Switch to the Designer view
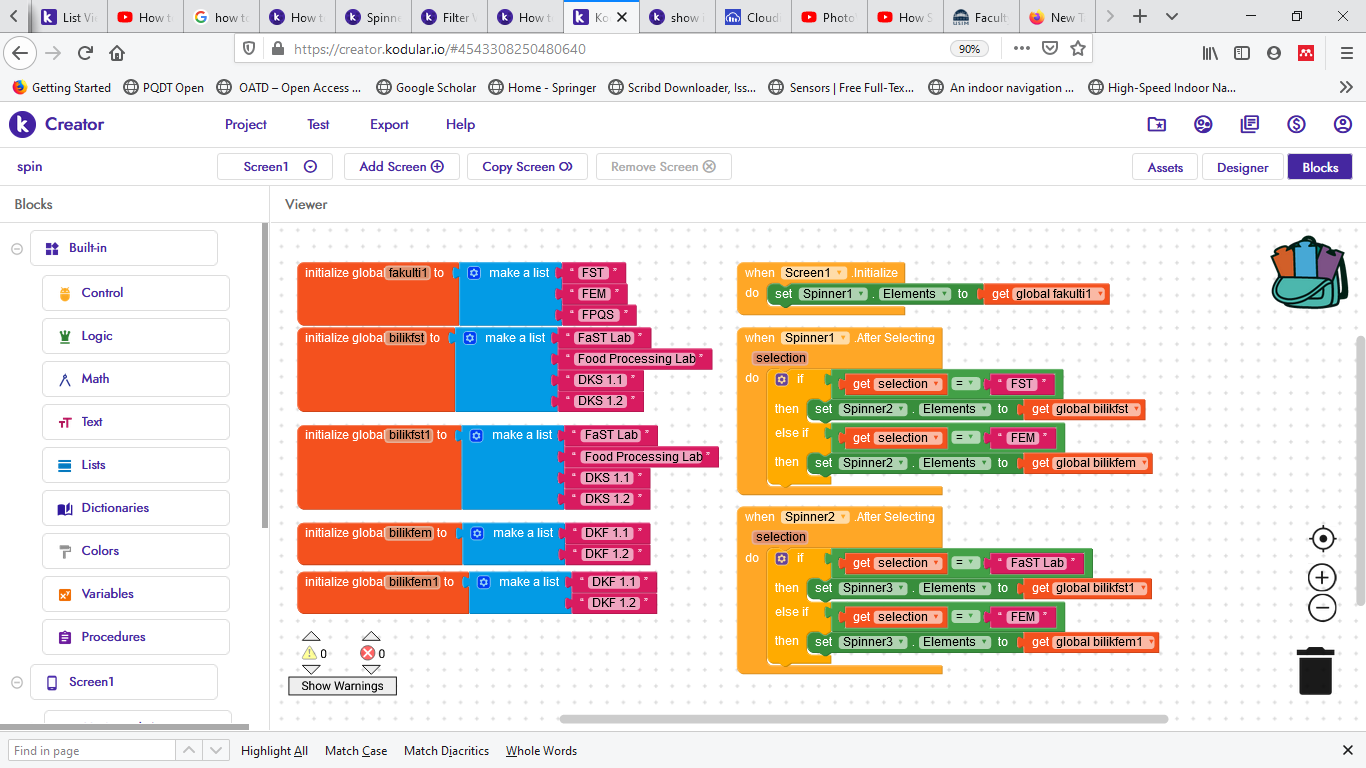This screenshot has height=768, width=1366. coord(1242,167)
